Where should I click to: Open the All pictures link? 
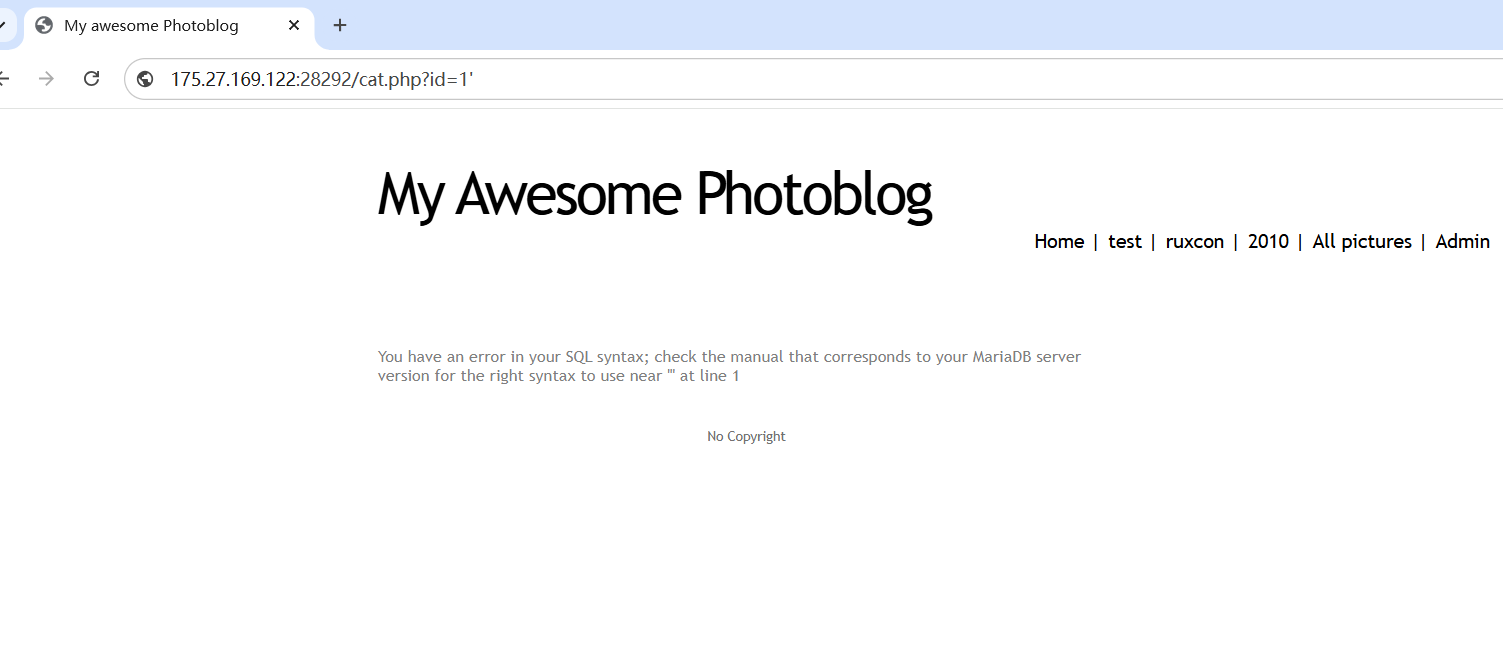tap(1361, 241)
